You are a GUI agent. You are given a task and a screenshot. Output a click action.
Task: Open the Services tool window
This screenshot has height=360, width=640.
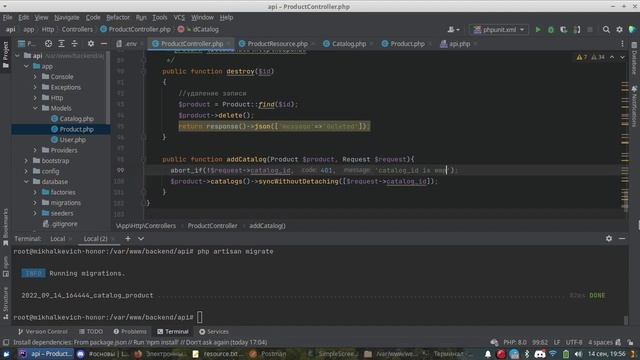pos(214,332)
